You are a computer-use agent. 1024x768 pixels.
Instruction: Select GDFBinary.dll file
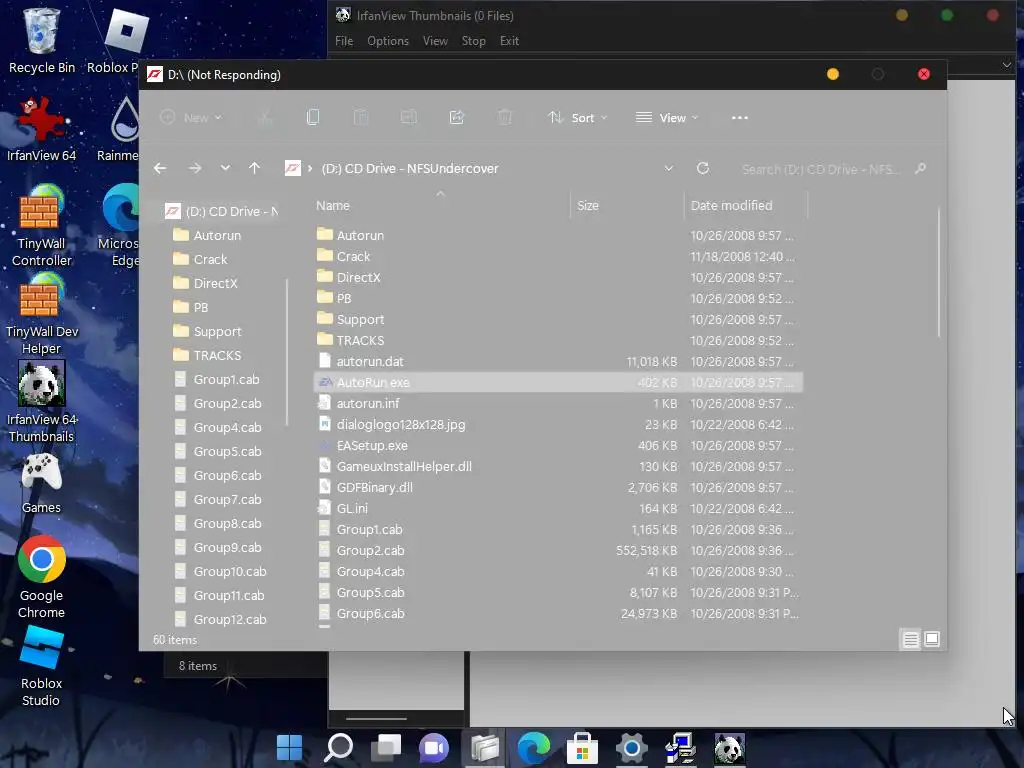pyautogui.click(x=558, y=487)
